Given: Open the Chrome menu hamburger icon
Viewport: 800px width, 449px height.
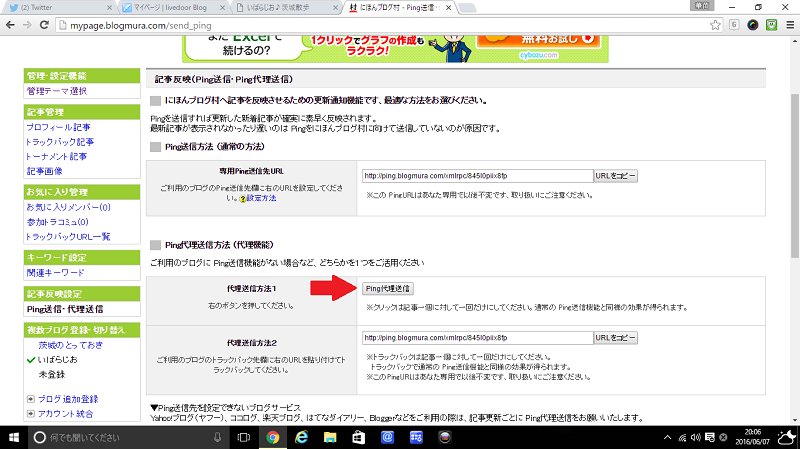Looking at the screenshot, I should (x=790, y=25).
